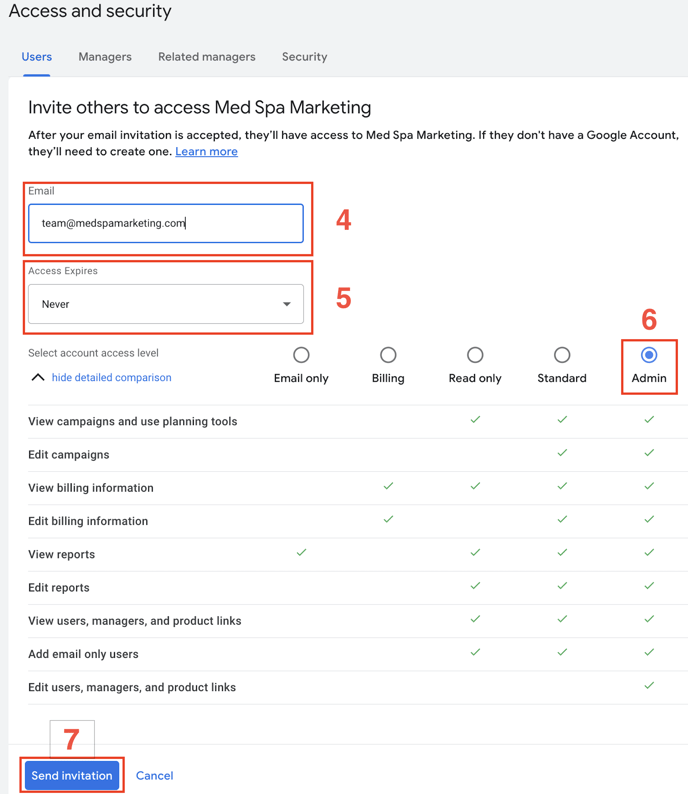The width and height of the screenshot is (688, 794).
Task: Switch to the Users tab
Action: pos(37,57)
